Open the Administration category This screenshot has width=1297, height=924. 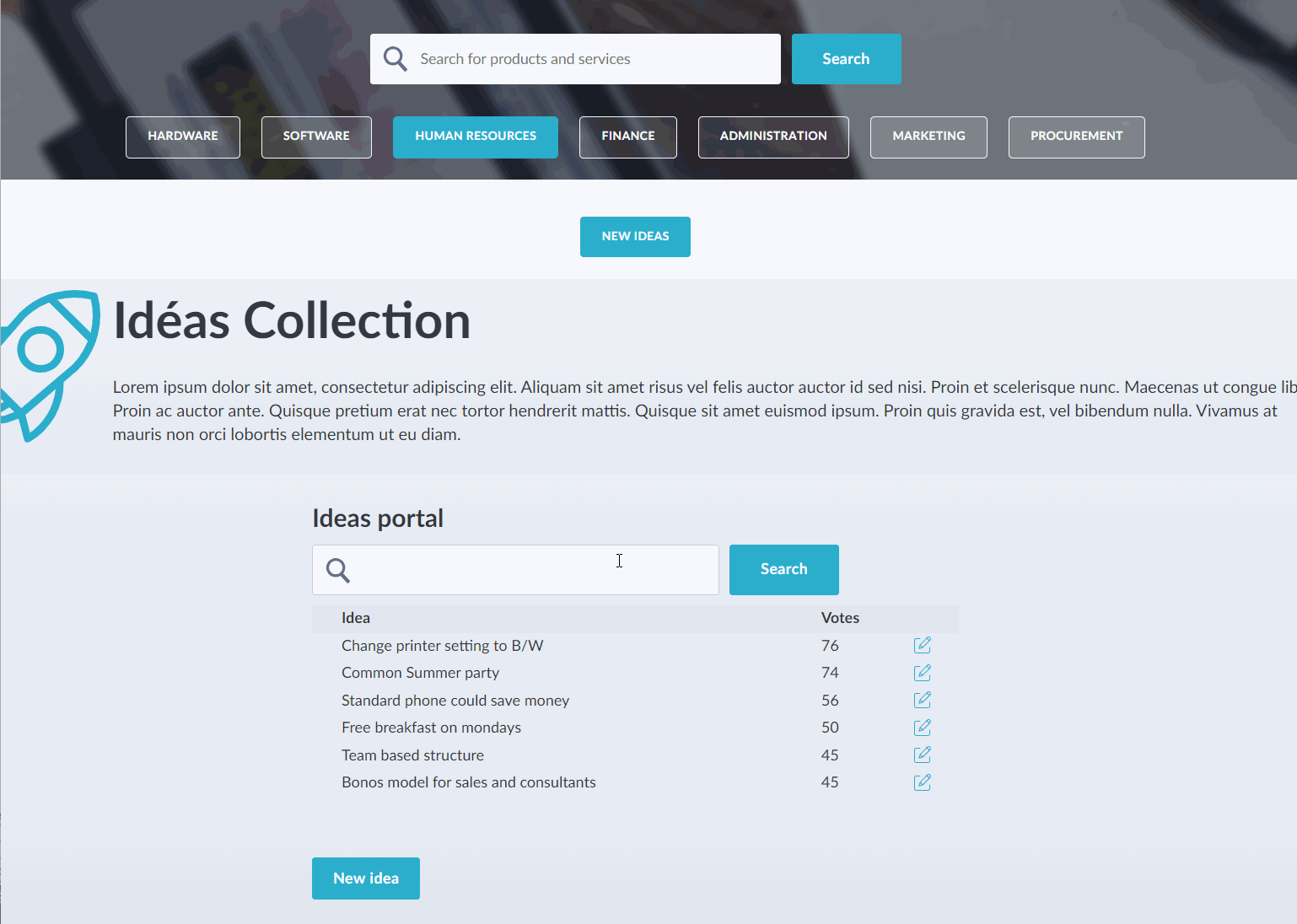click(x=773, y=137)
